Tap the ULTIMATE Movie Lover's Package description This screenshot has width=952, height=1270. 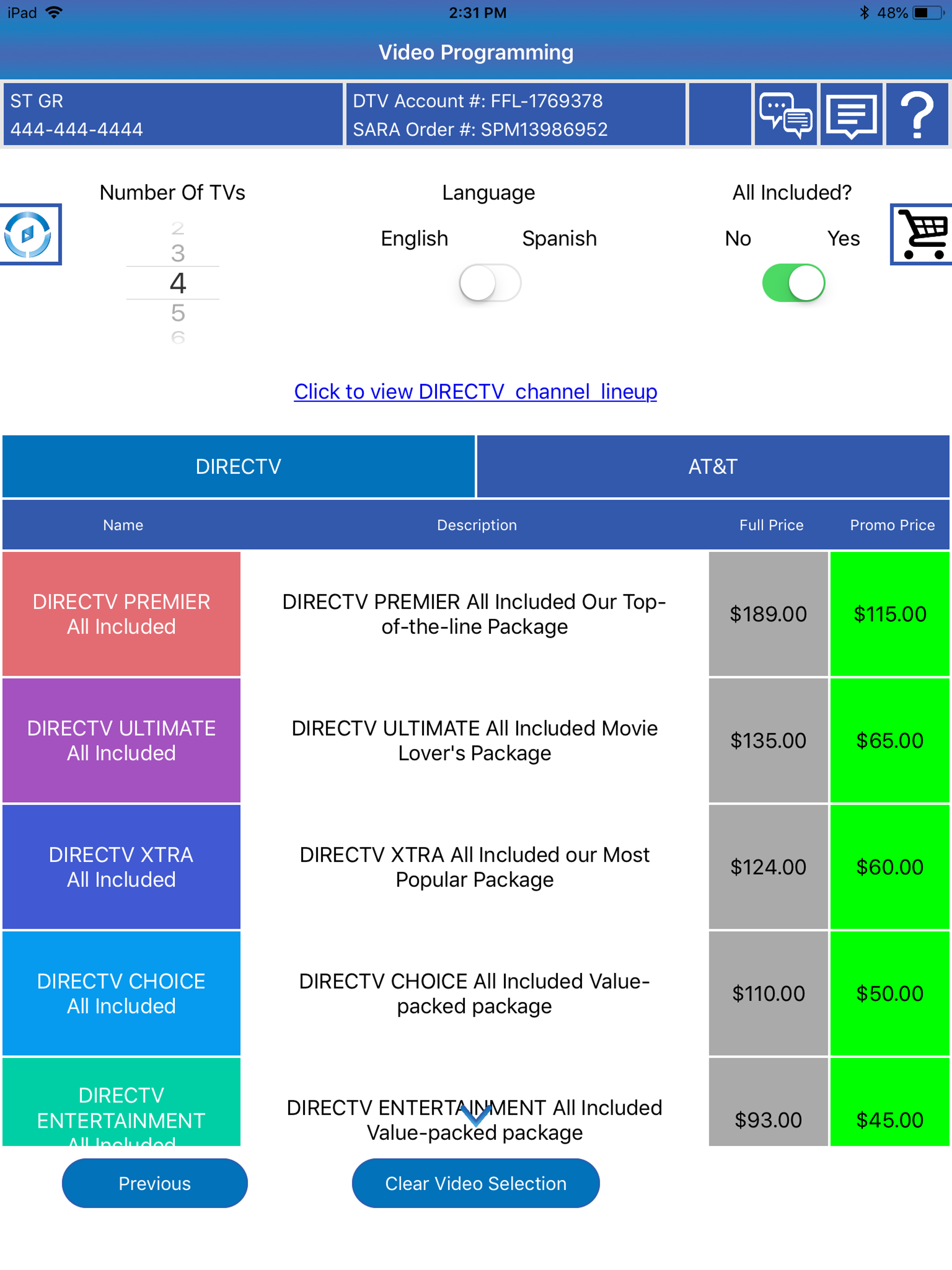[x=474, y=740]
